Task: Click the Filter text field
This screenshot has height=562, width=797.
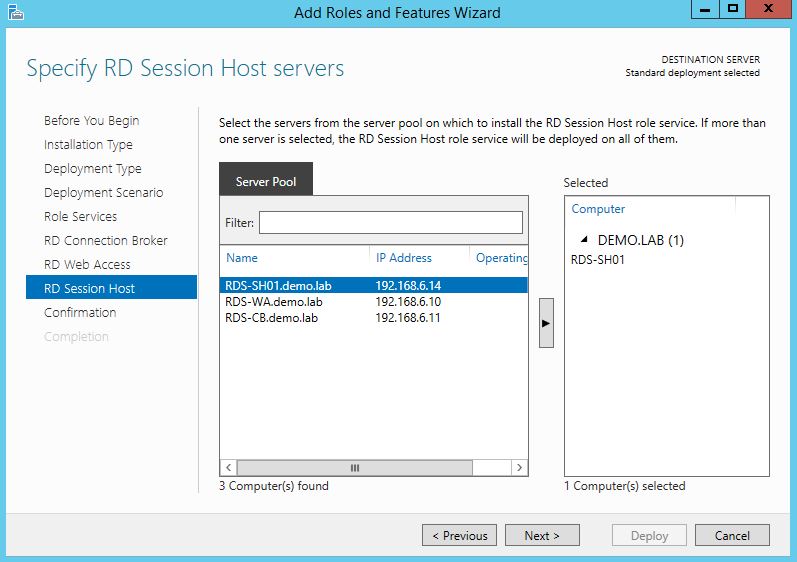Action: pyautogui.click(x=390, y=222)
